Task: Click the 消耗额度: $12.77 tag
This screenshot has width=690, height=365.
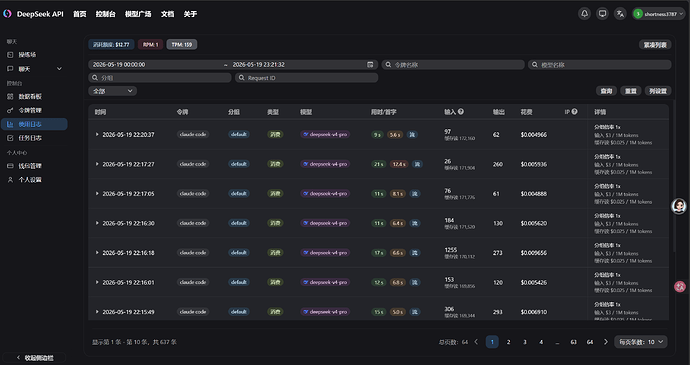Action: (111, 44)
